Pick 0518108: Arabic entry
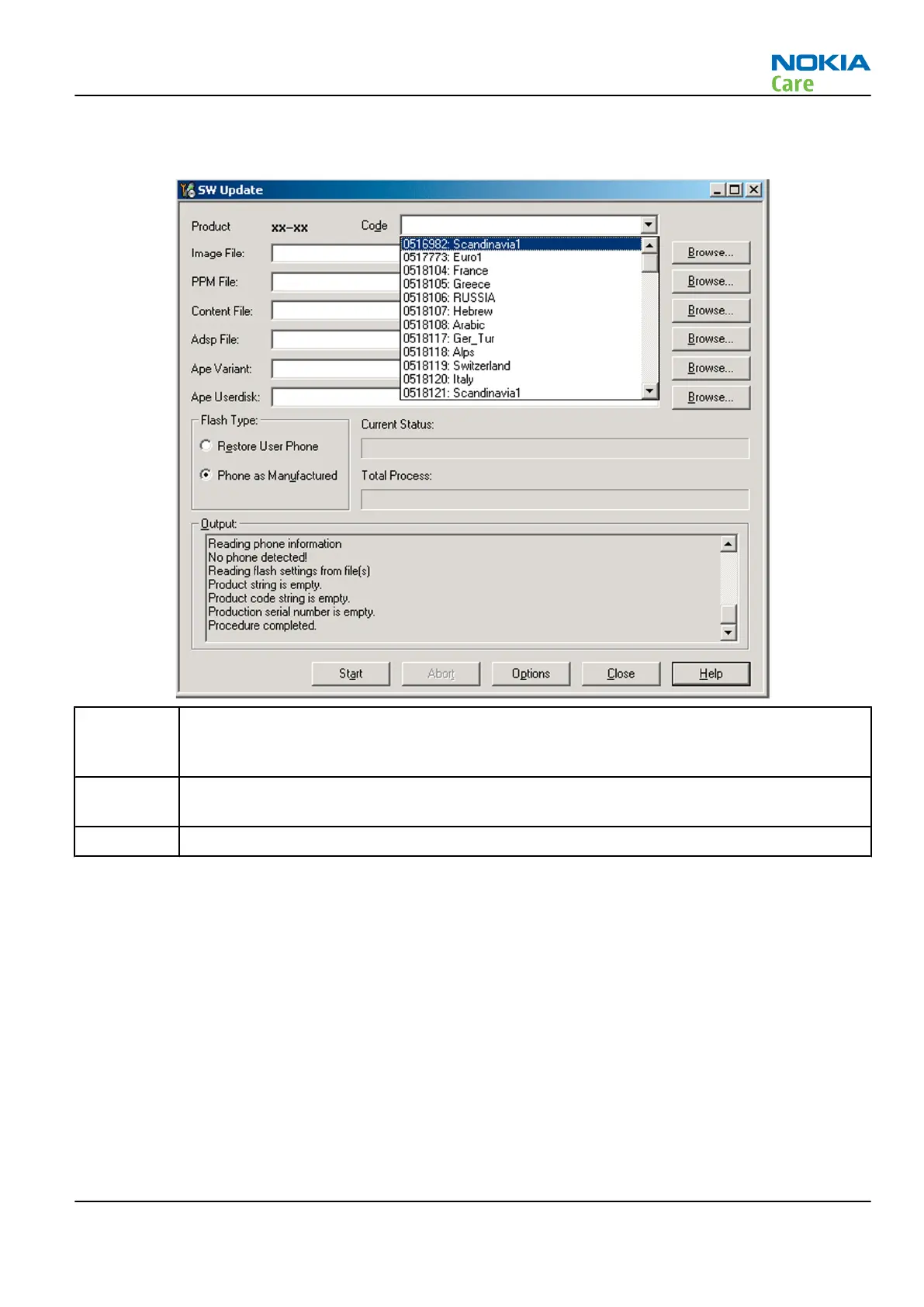The height and width of the screenshot is (1307, 924). click(x=521, y=325)
